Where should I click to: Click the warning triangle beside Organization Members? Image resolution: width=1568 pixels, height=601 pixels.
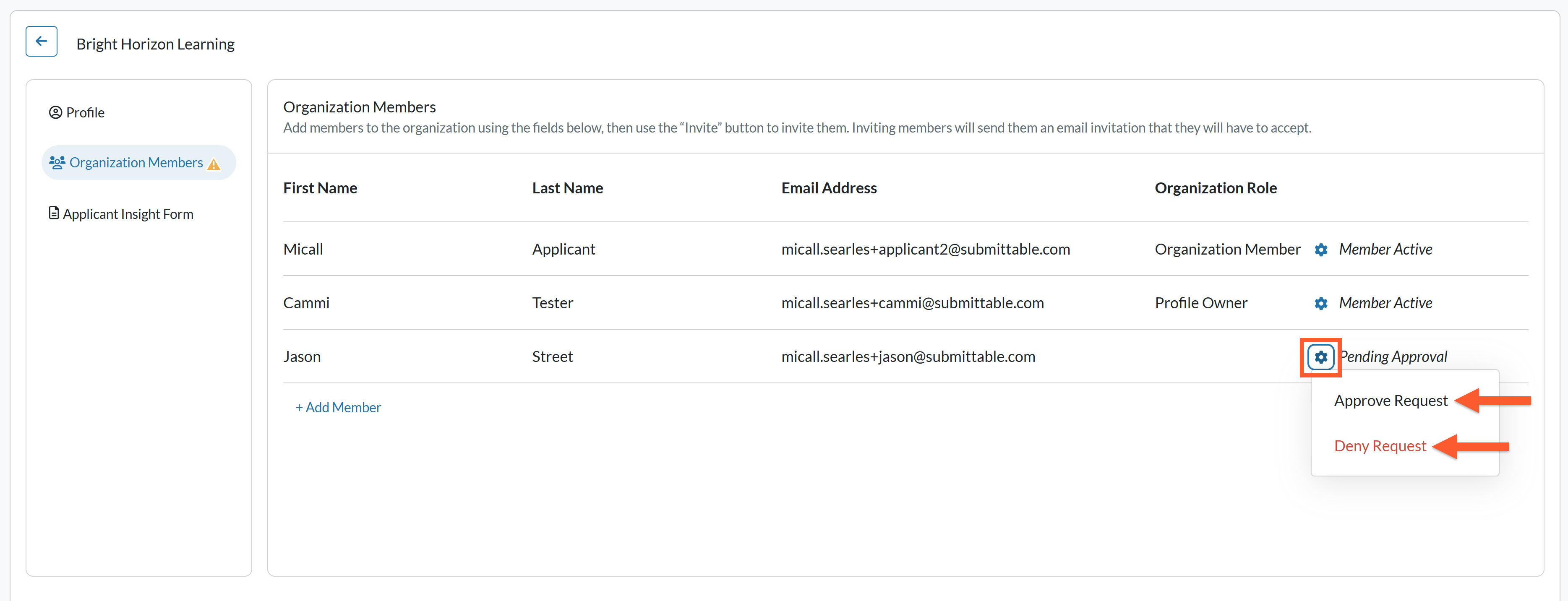tap(214, 164)
